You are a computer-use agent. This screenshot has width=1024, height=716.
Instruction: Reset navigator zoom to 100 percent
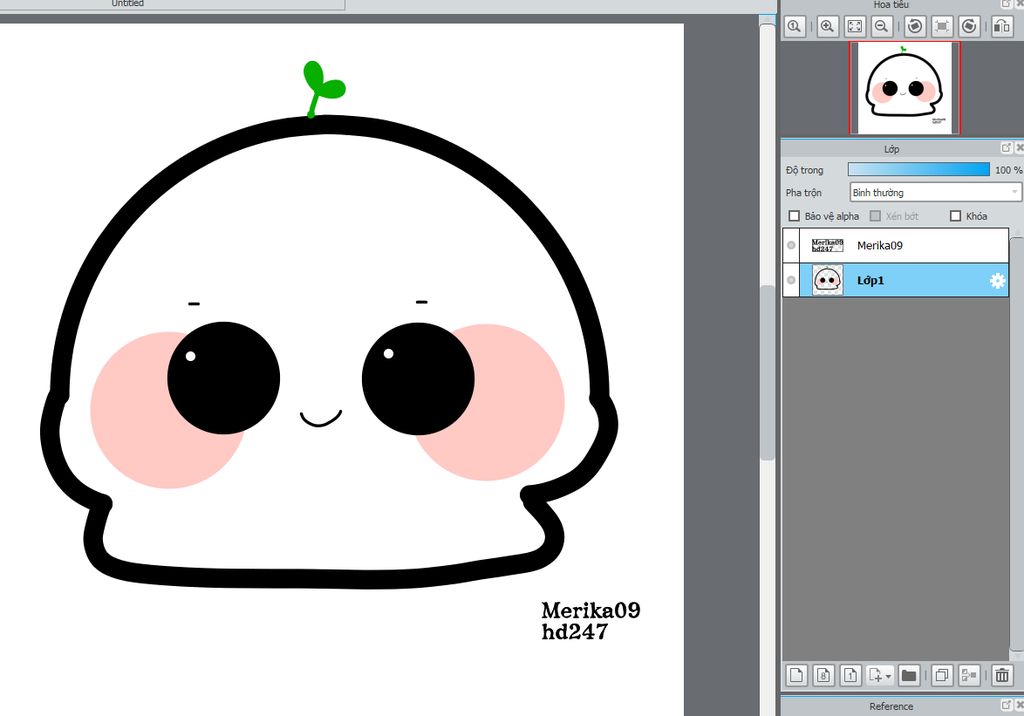[795, 27]
